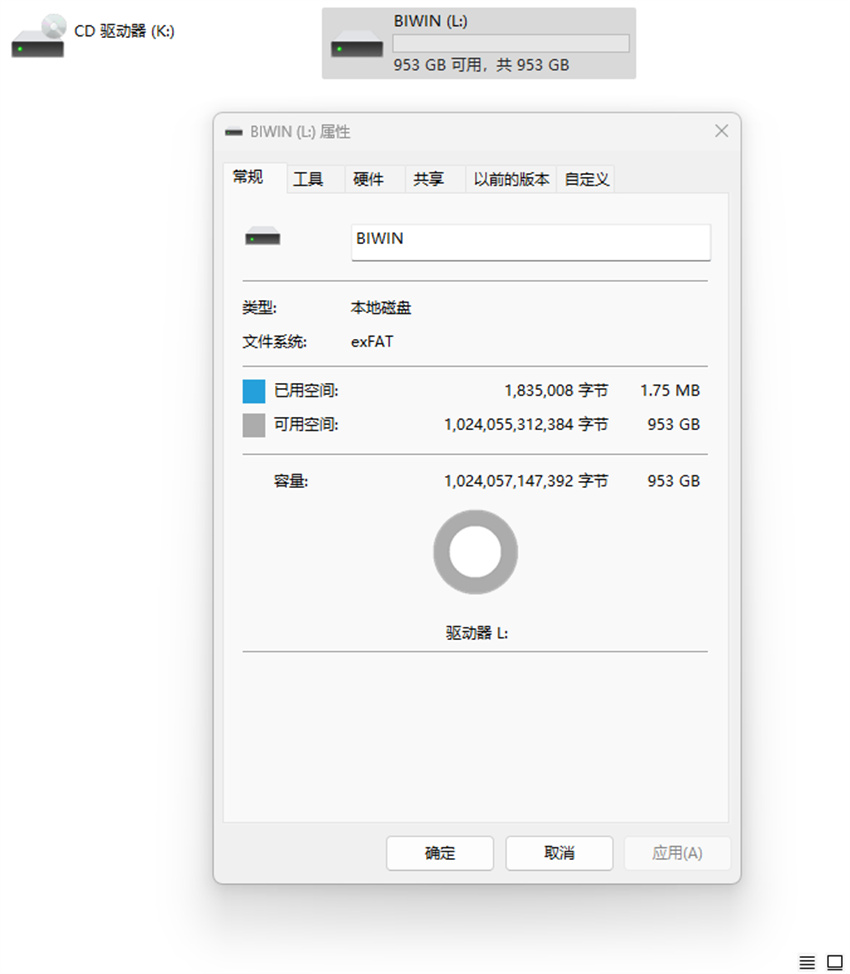
Task: Click the list view icon at bottom right
Action: tap(806, 961)
